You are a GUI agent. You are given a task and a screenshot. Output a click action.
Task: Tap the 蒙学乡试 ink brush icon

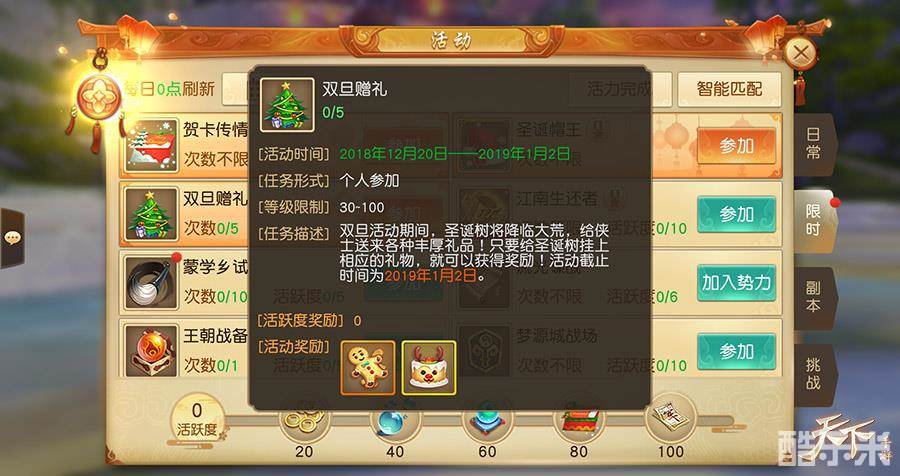click(151, 282)
